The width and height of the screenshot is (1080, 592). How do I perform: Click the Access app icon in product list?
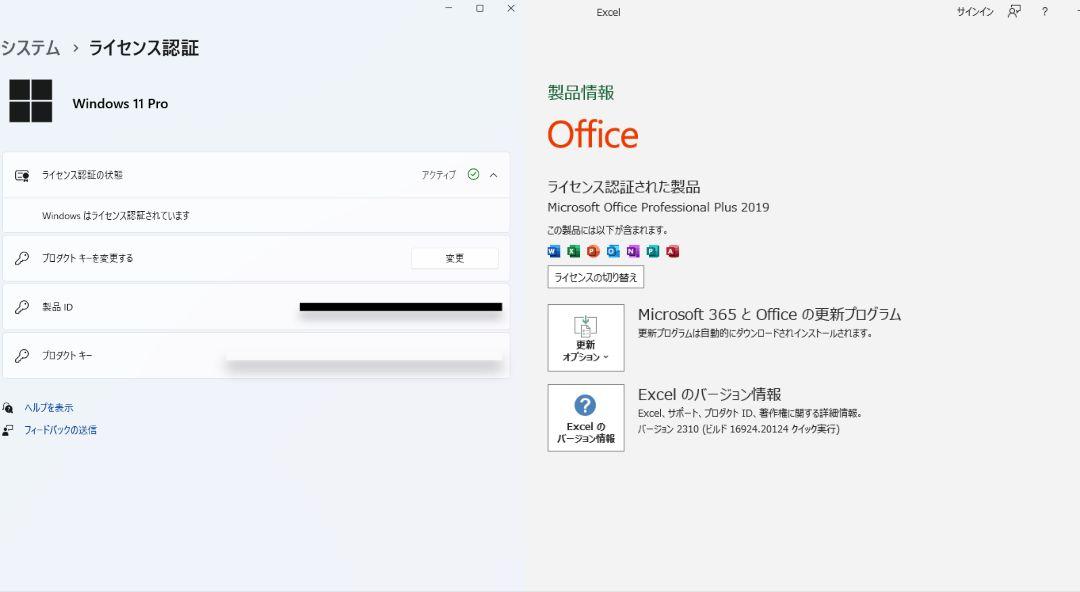[x=673, y=251]
